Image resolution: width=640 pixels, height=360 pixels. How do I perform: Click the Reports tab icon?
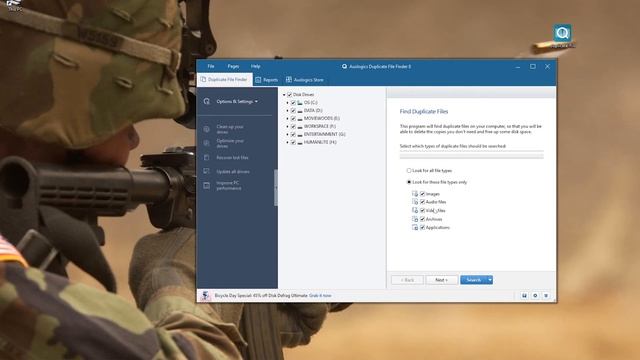coord(258,80)
